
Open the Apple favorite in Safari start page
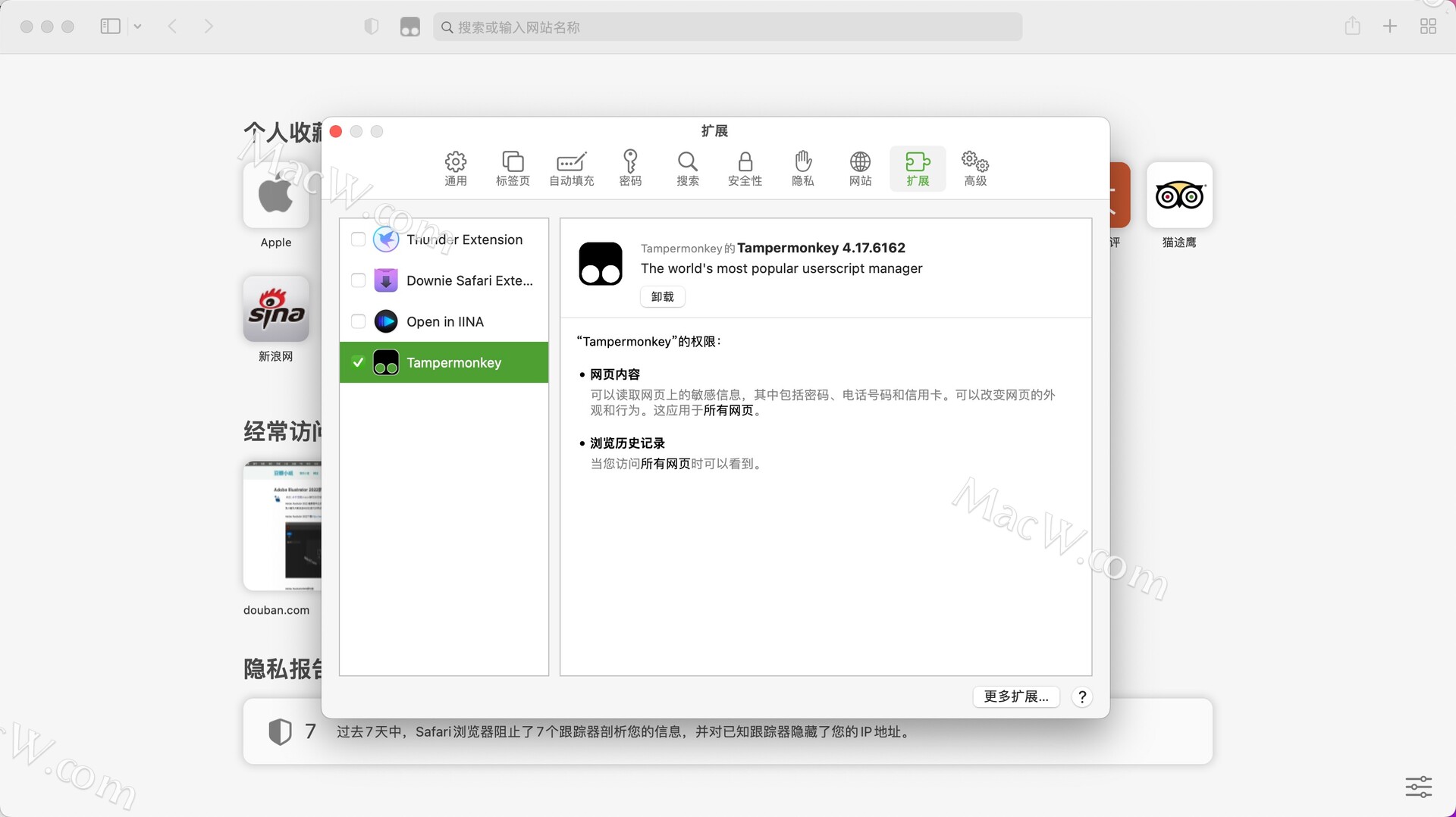coord(276,196)
